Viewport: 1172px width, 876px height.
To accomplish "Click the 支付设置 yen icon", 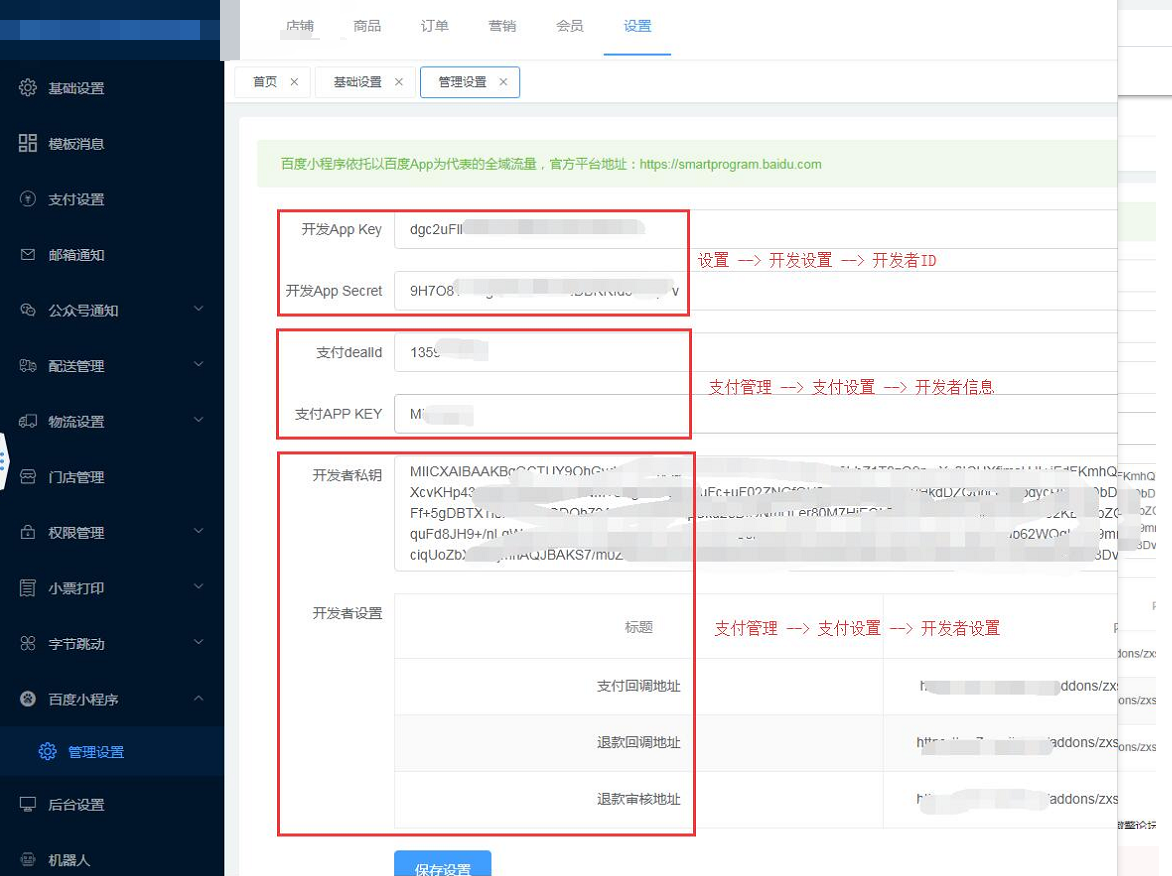I will click(x=28, y=199).
